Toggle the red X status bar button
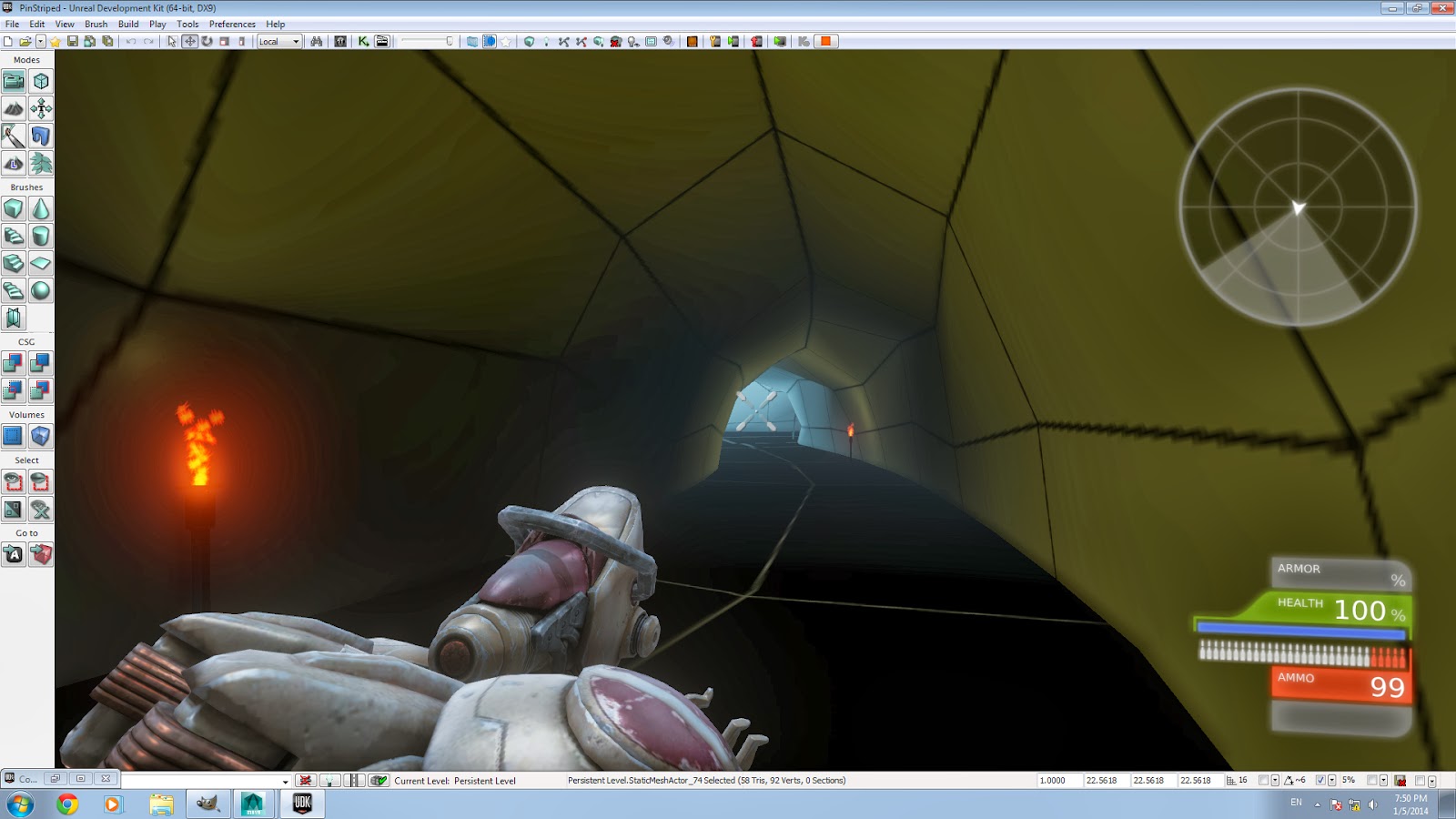 (x=306, y=781)
